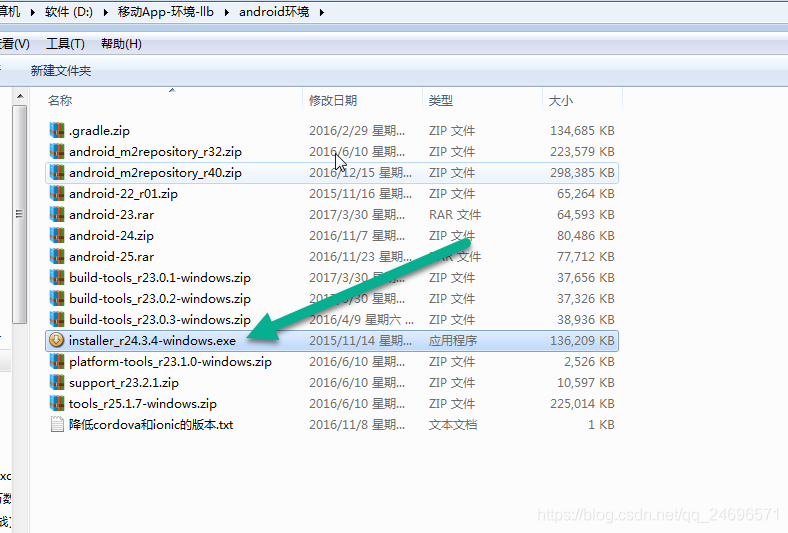Image resolution: width=788 pixels, height=533 pixels.
Task: Go to android环境 in address bar
Action: 274,12
